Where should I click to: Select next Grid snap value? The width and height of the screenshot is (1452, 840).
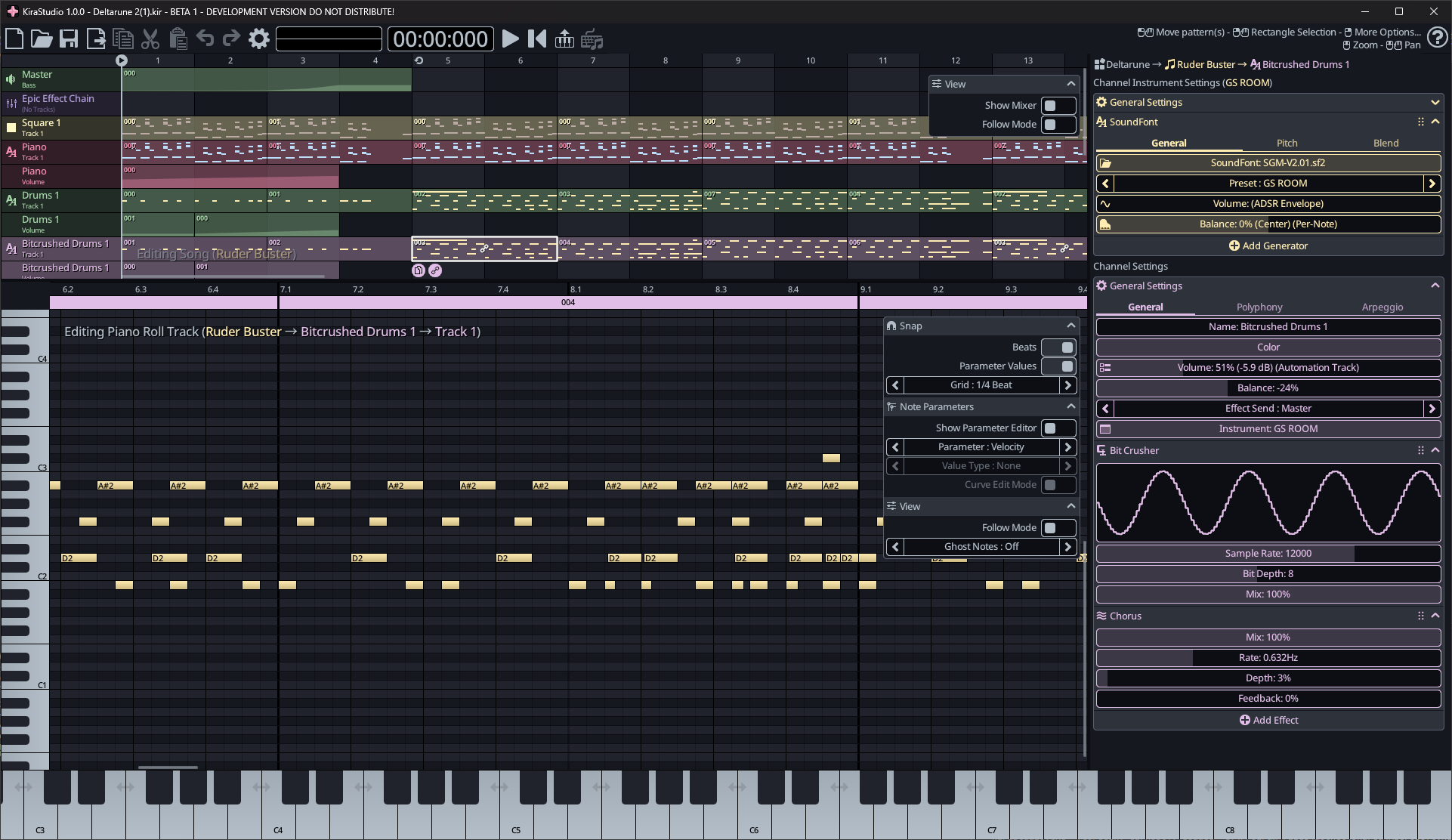pos(1067,385)
